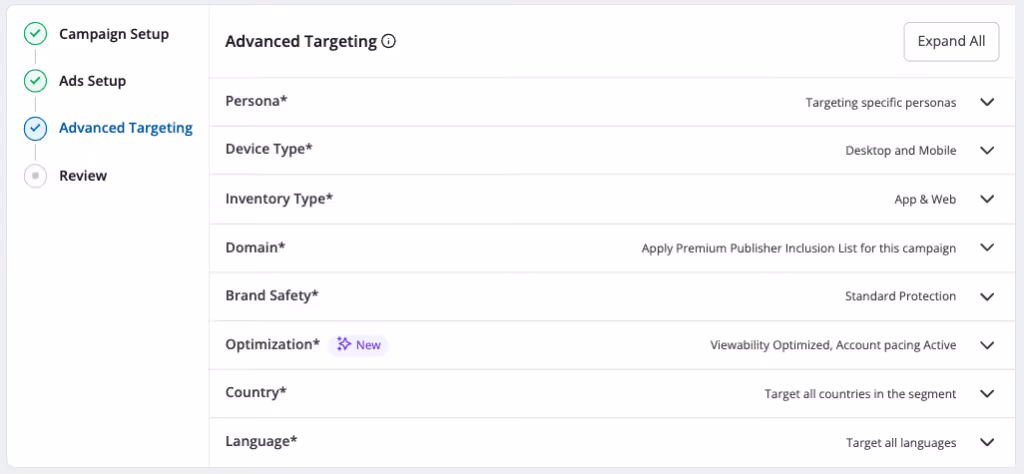Click the Advanced Targeting info icon
1024x474 pixels.
pyautogui.click(x=389, y=42)
